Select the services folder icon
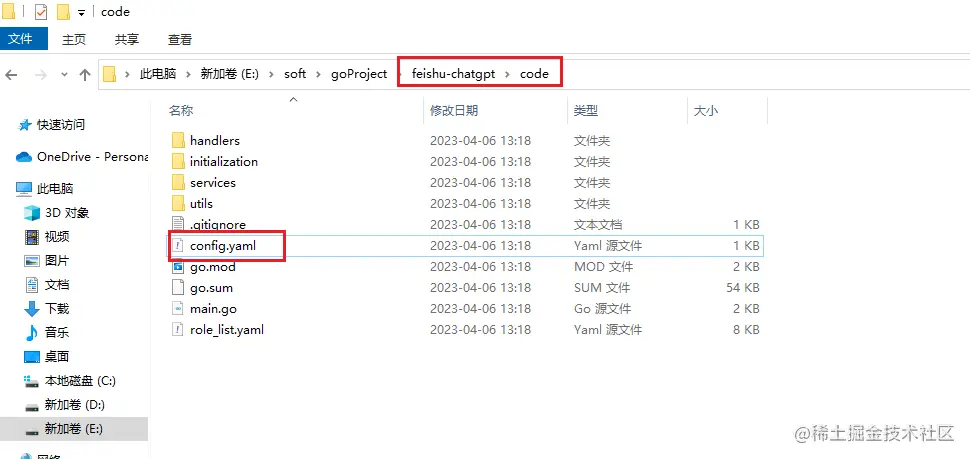 click(178, 182)
